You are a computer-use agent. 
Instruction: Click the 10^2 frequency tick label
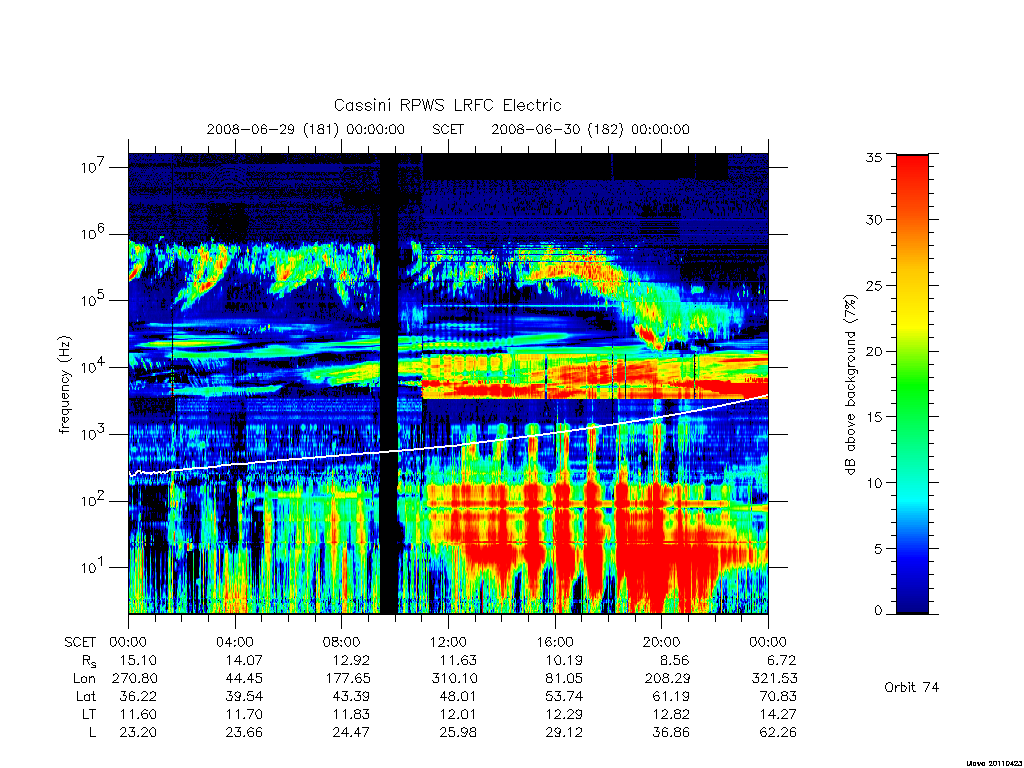coord(95,500)
